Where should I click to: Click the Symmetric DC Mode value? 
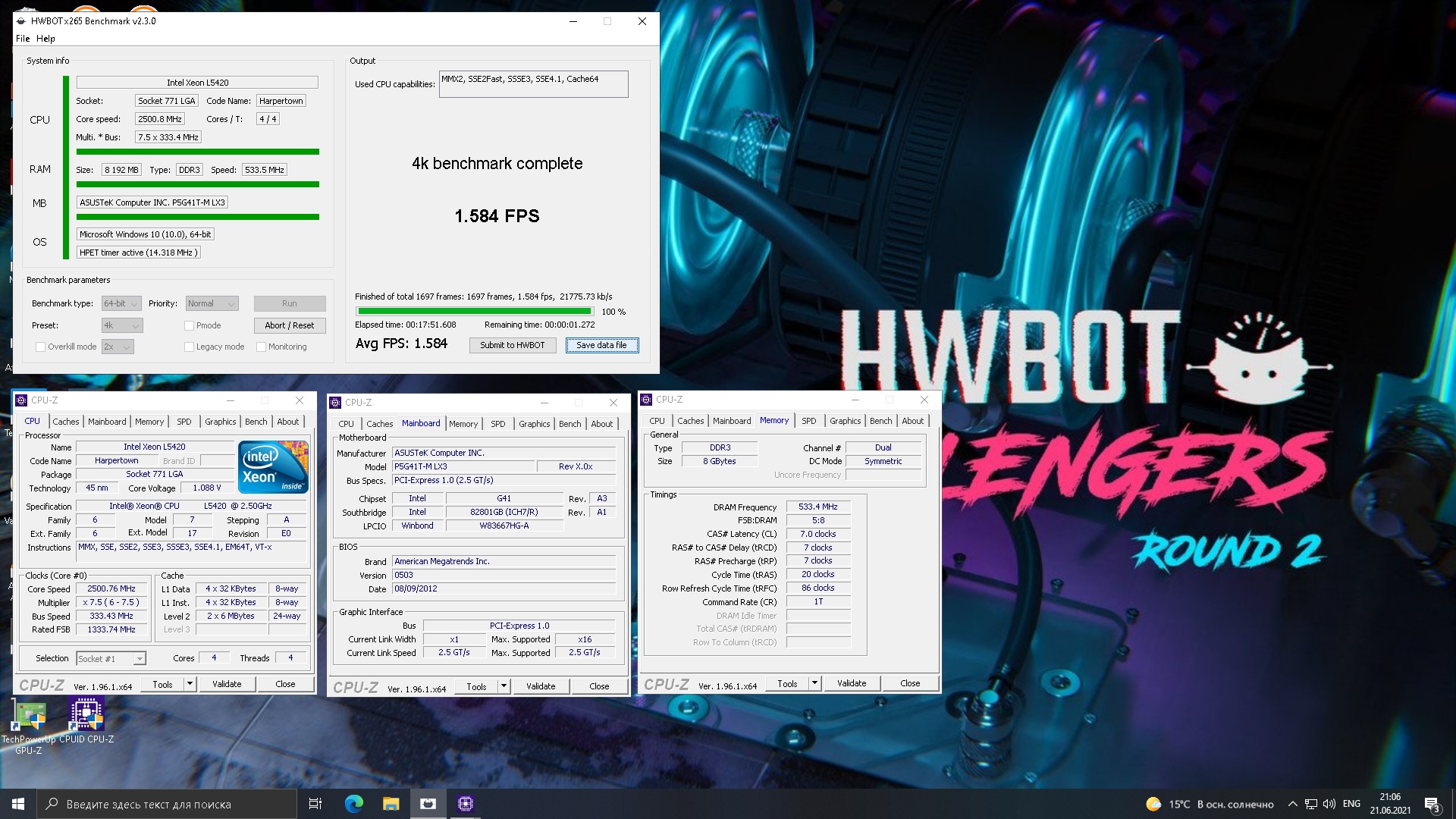click(883, 461)
